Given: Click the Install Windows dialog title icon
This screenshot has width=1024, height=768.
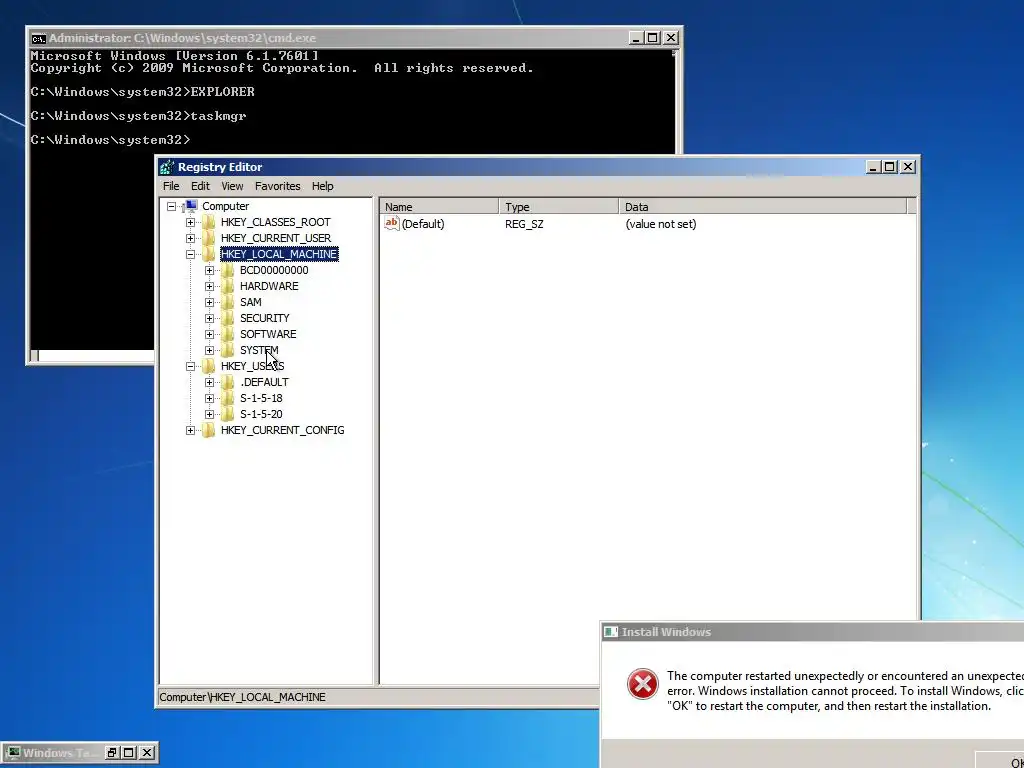Looking at the screenshot, I should coord(611,632).
